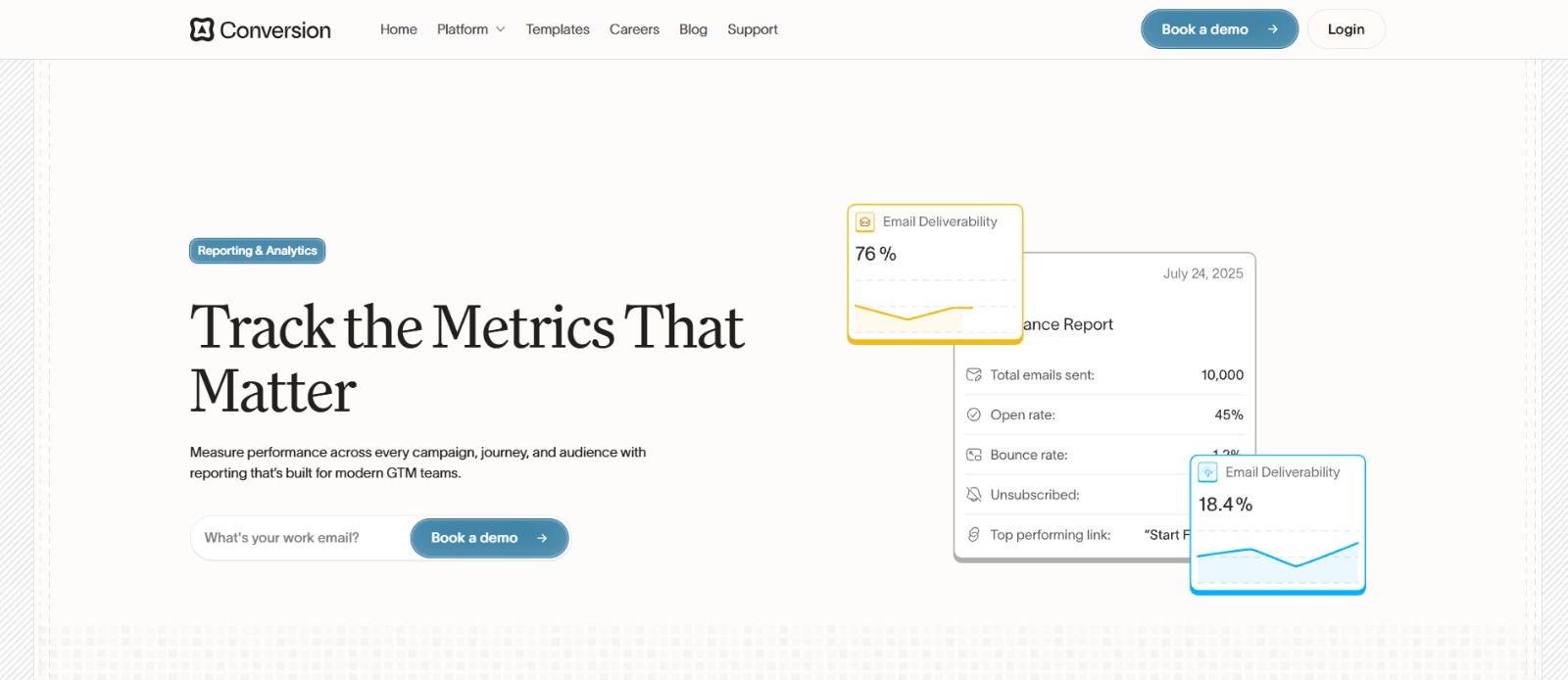Click the Open rate checkmark icon

pos(974,414)
